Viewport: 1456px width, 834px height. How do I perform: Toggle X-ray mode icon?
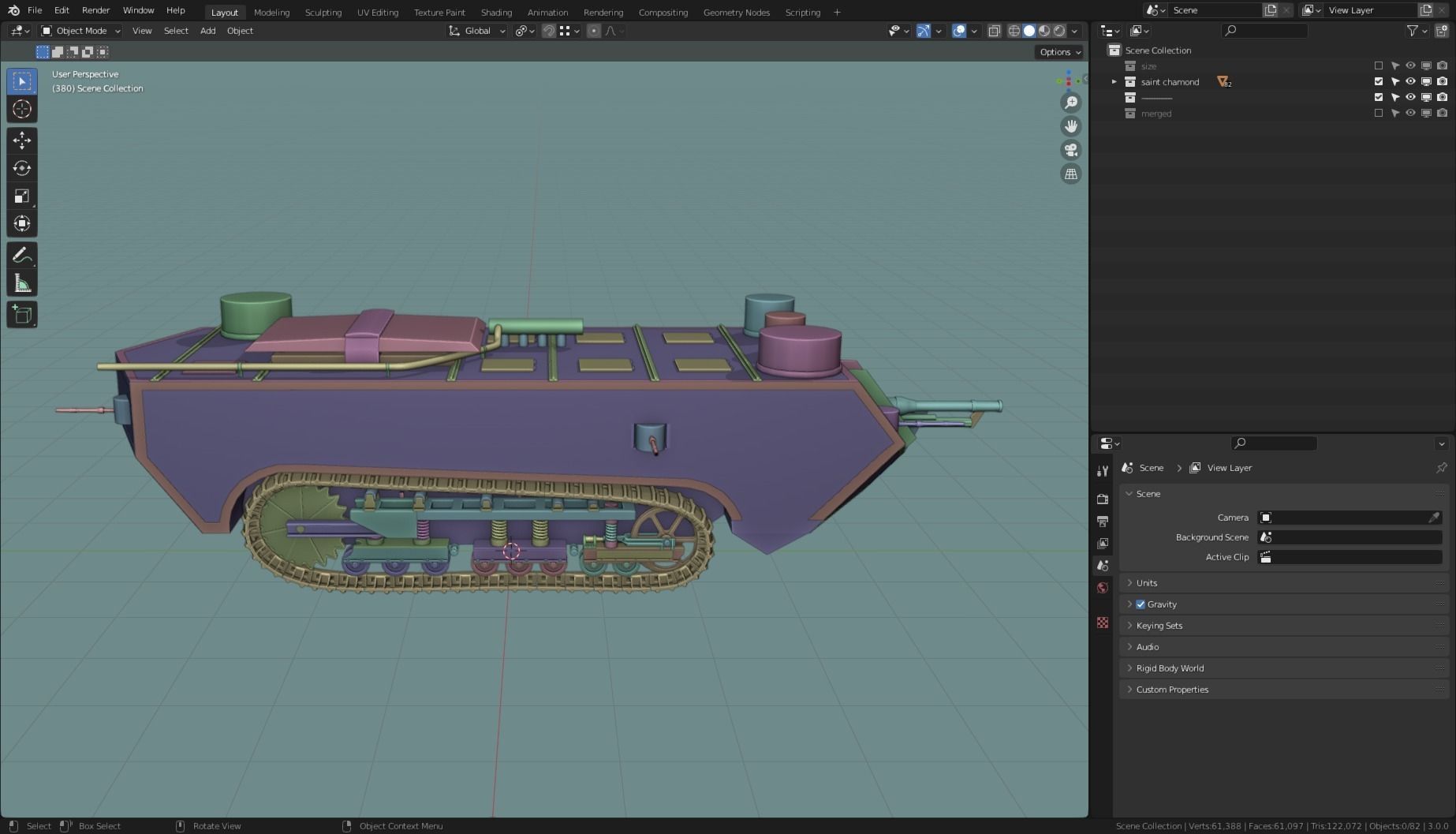tap(994, 31)
